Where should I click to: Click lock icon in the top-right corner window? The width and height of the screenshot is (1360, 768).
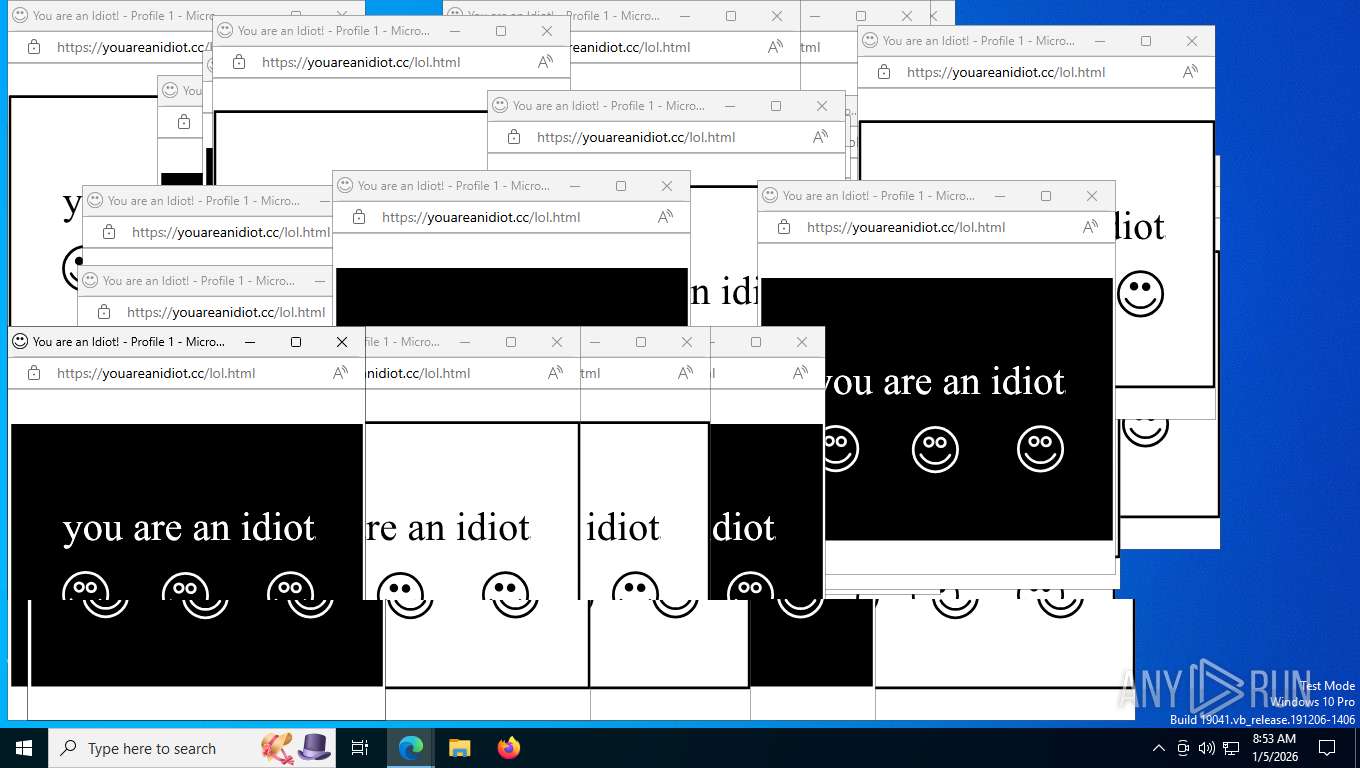pyautogui.click(x=884, y=72)
